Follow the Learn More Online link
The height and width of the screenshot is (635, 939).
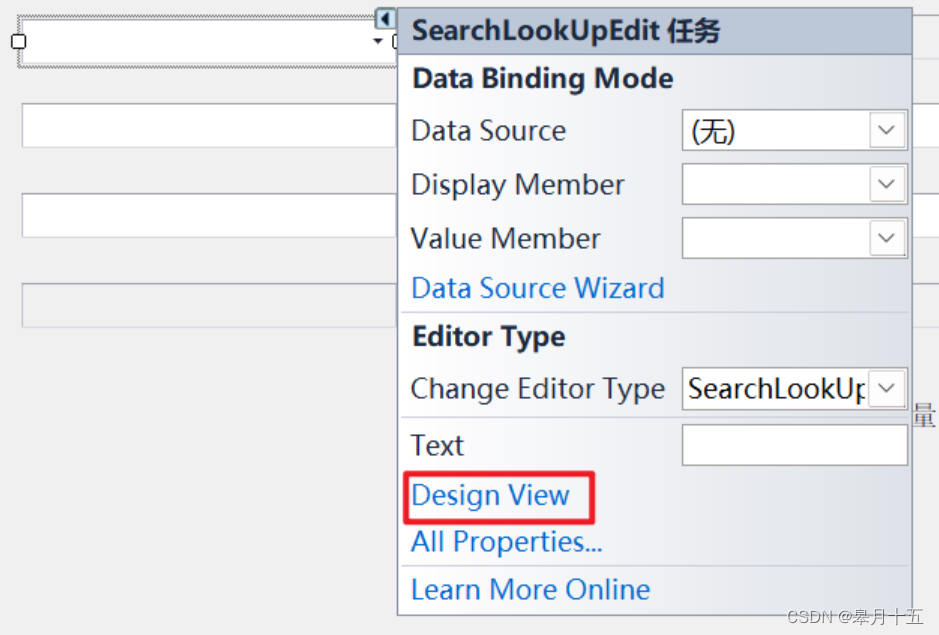click(x=531, y=589)
